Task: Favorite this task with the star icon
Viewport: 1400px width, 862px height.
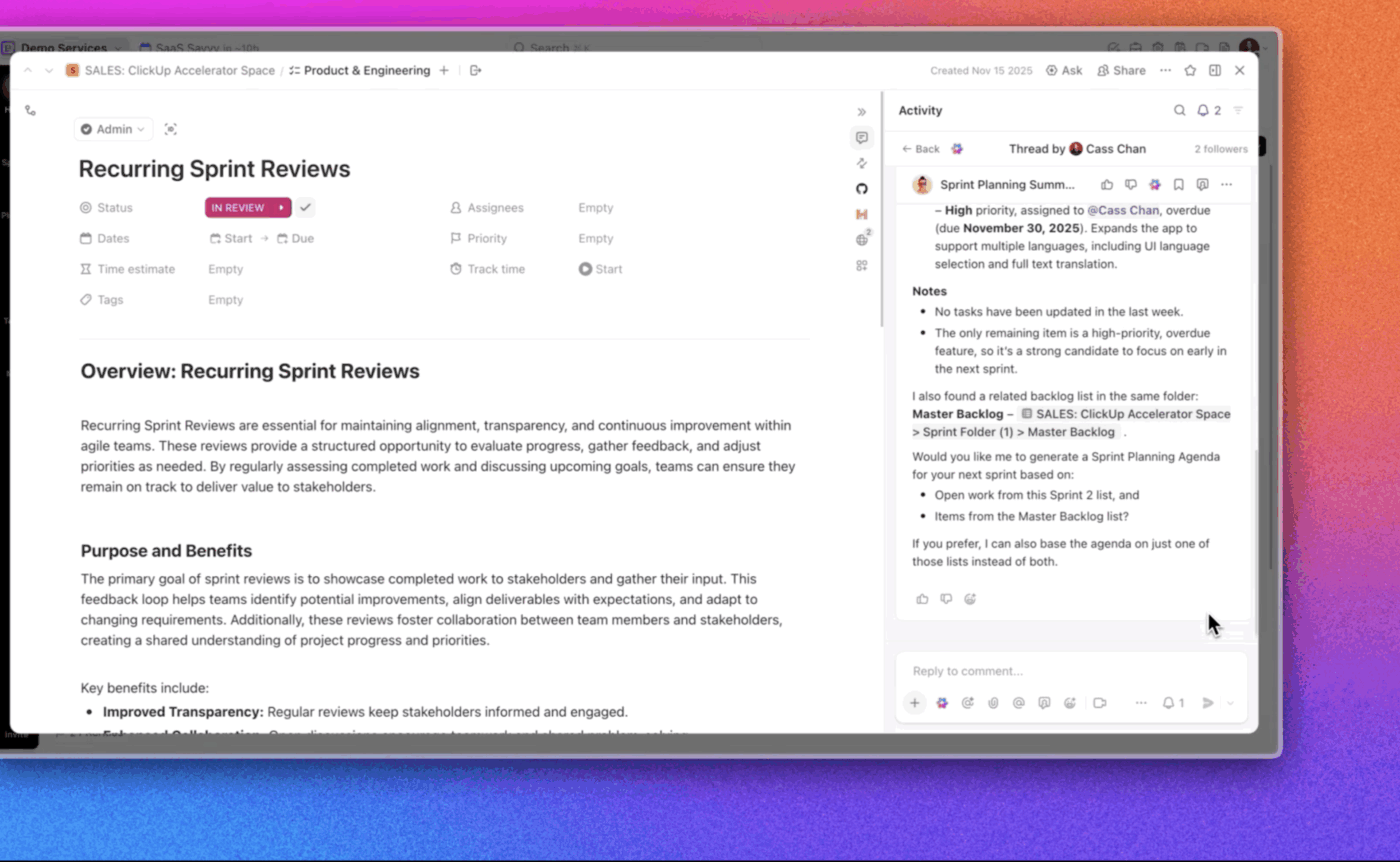Action: coord(1190,71)
